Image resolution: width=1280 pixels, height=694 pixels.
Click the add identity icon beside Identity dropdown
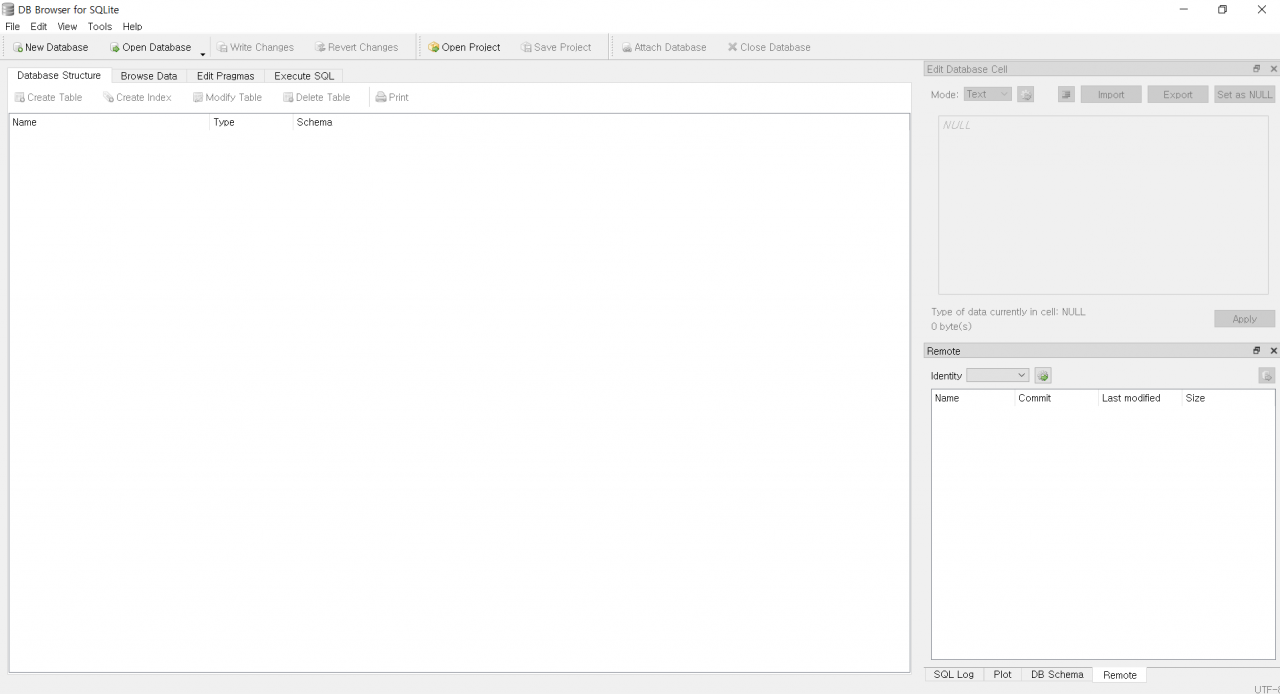tap(1043, 376)
